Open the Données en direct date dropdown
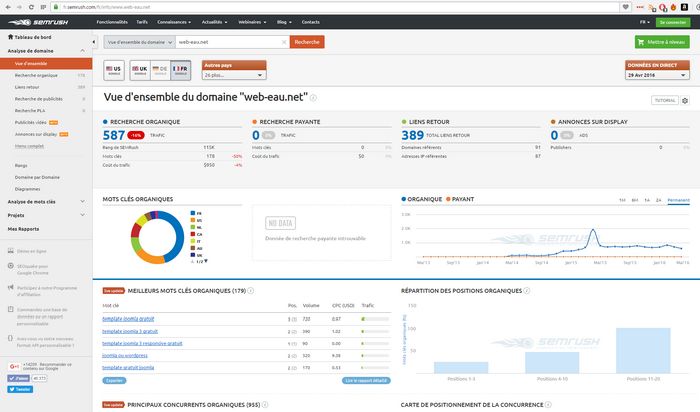 pyautogui.click(x=657, y=75)
